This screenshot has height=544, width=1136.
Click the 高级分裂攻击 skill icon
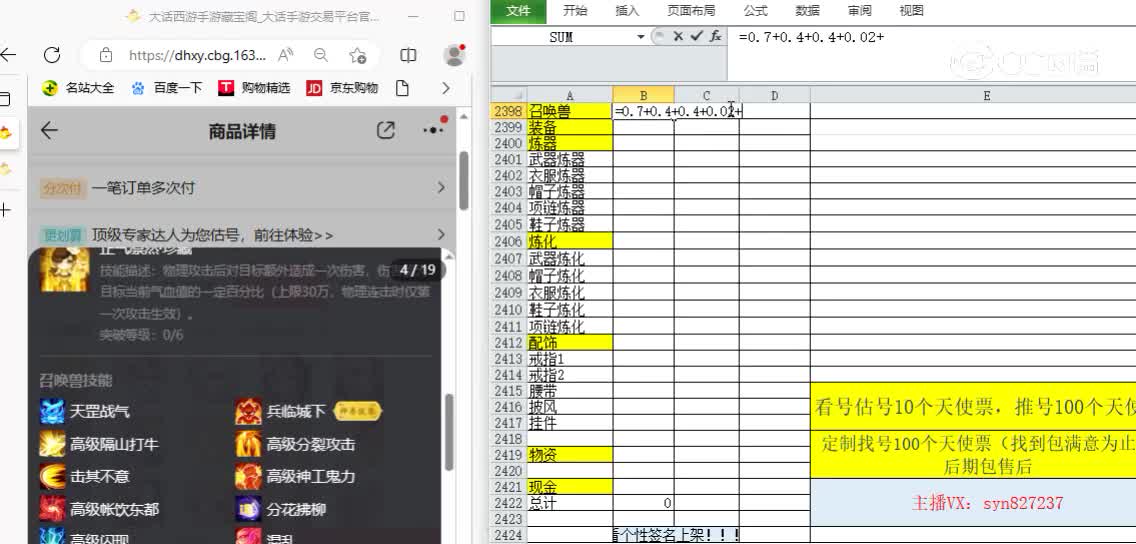pos(248,444)
